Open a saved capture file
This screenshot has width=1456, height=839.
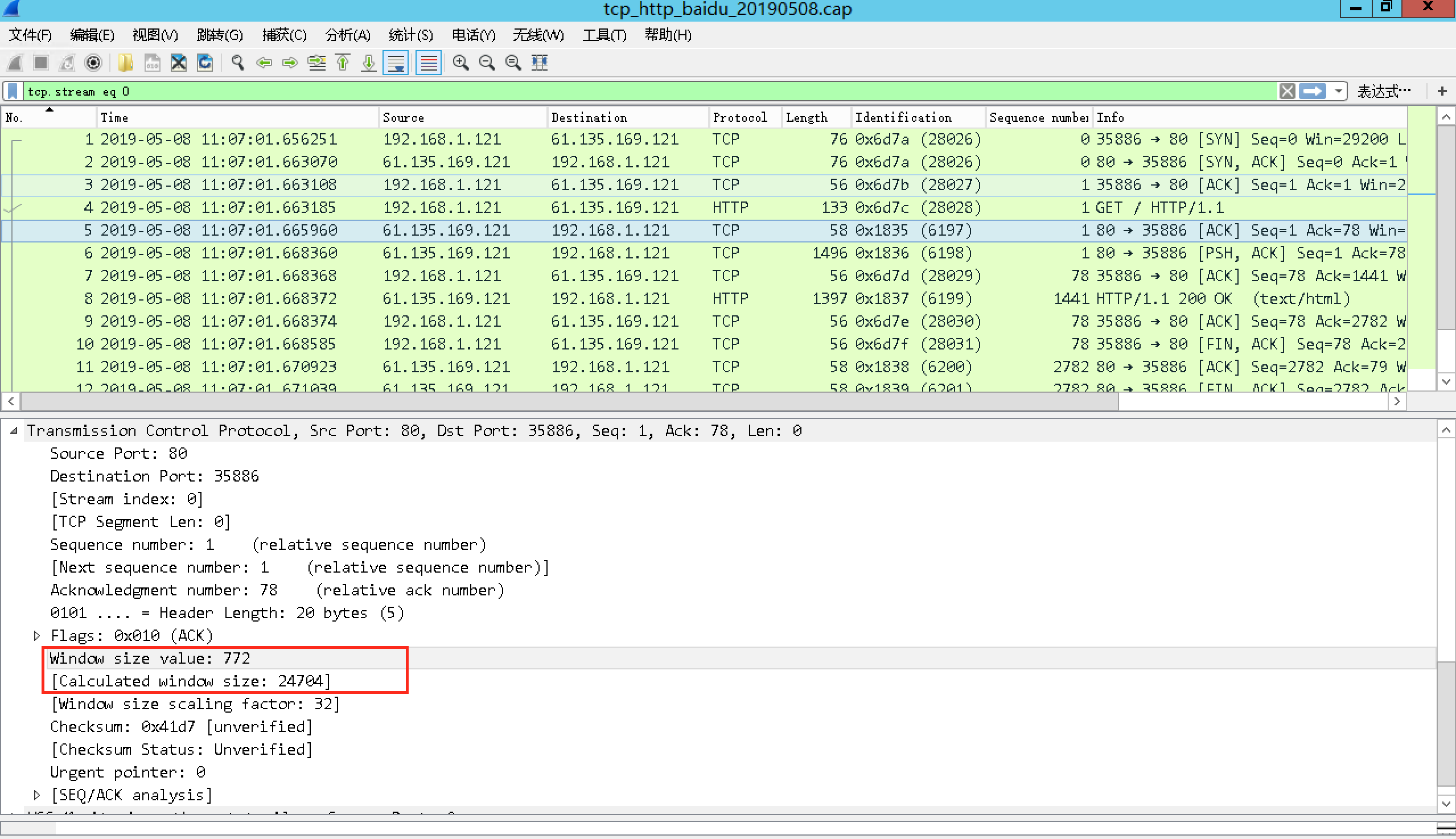(x=125, y=63)
